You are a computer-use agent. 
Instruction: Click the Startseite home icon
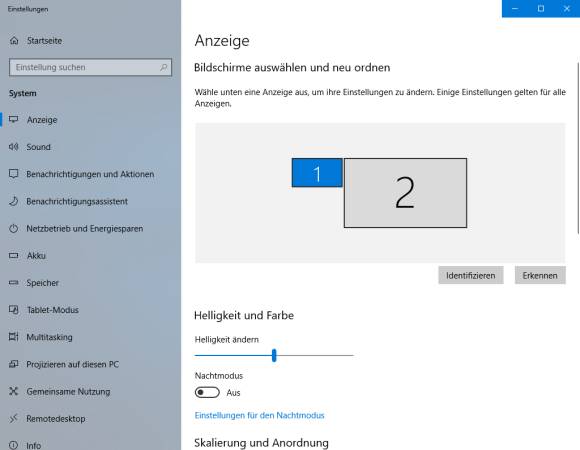14,40
